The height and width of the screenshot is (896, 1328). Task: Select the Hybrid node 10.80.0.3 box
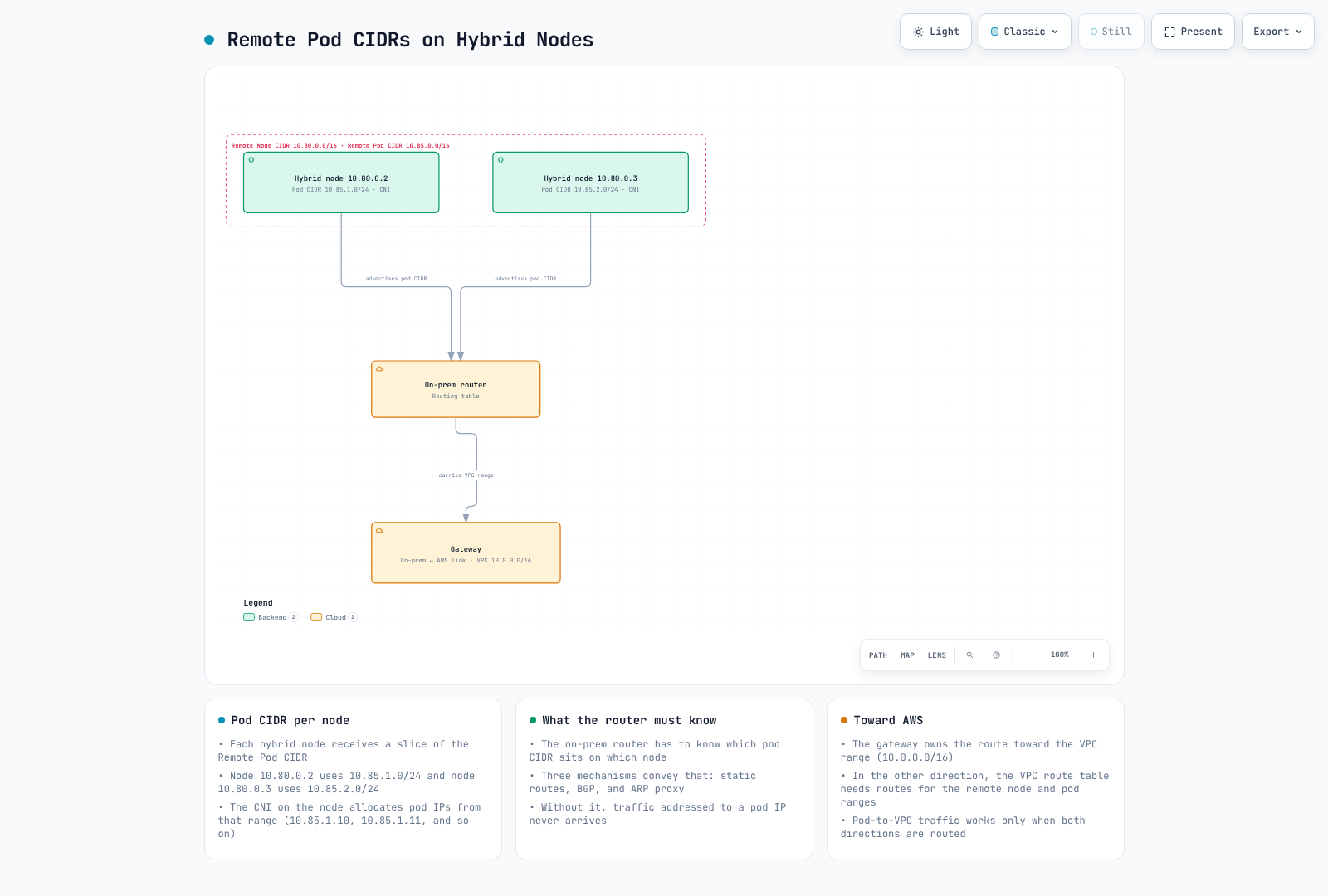tap(590, 183)
